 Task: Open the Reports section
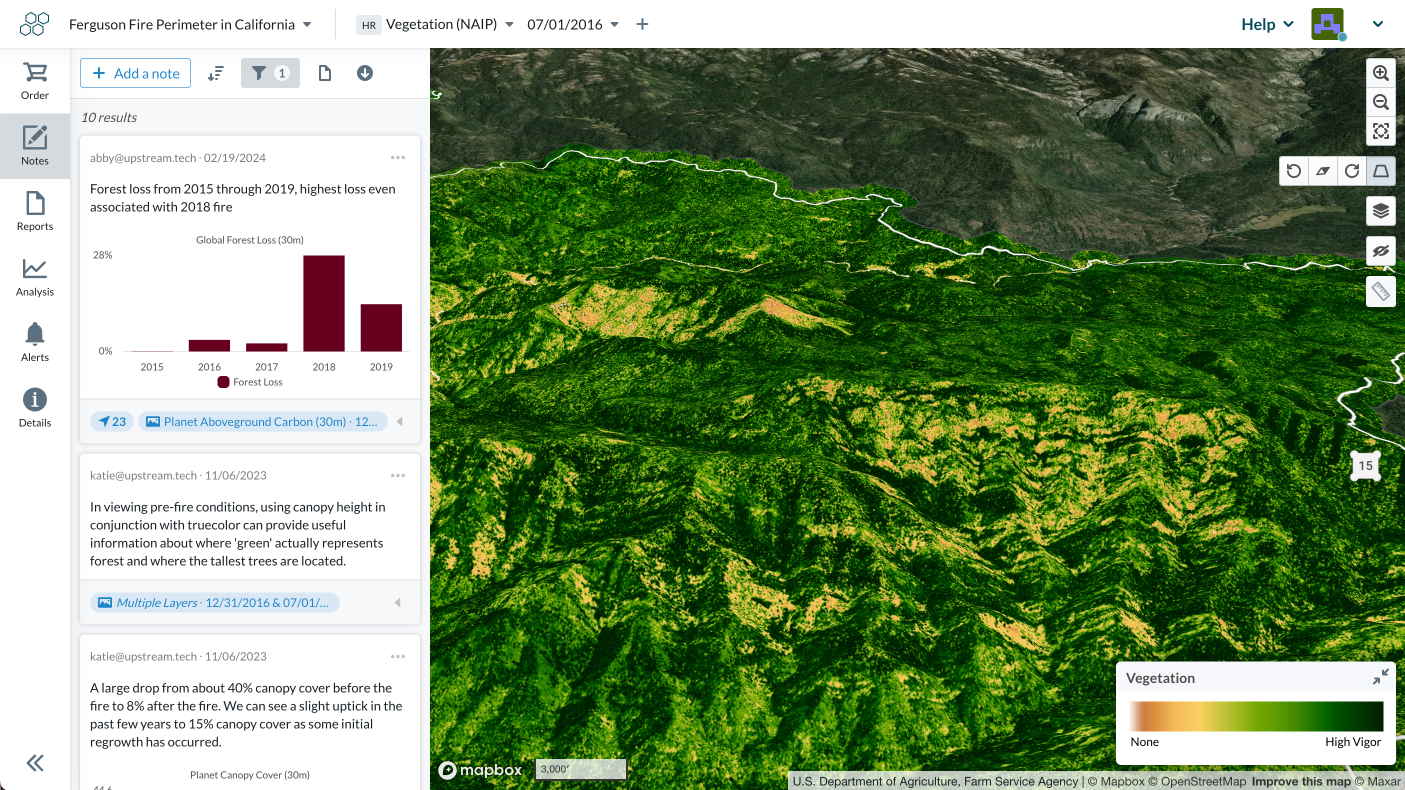(x=35, y=211)
